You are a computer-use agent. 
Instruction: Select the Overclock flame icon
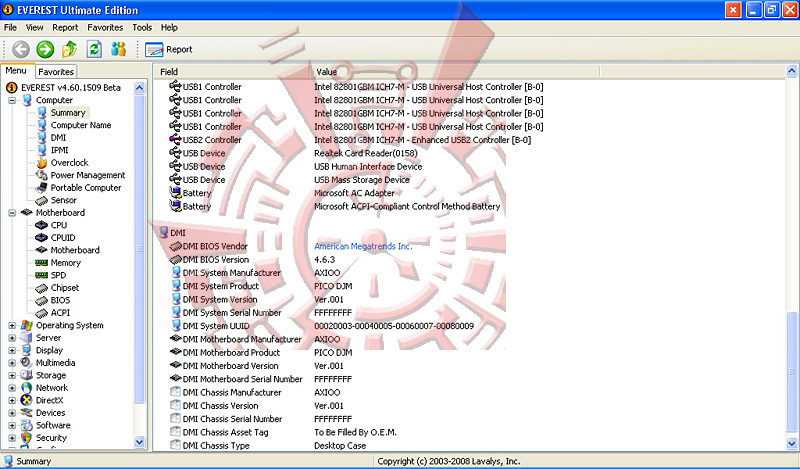pyautogui.click(x=42, y=163)
